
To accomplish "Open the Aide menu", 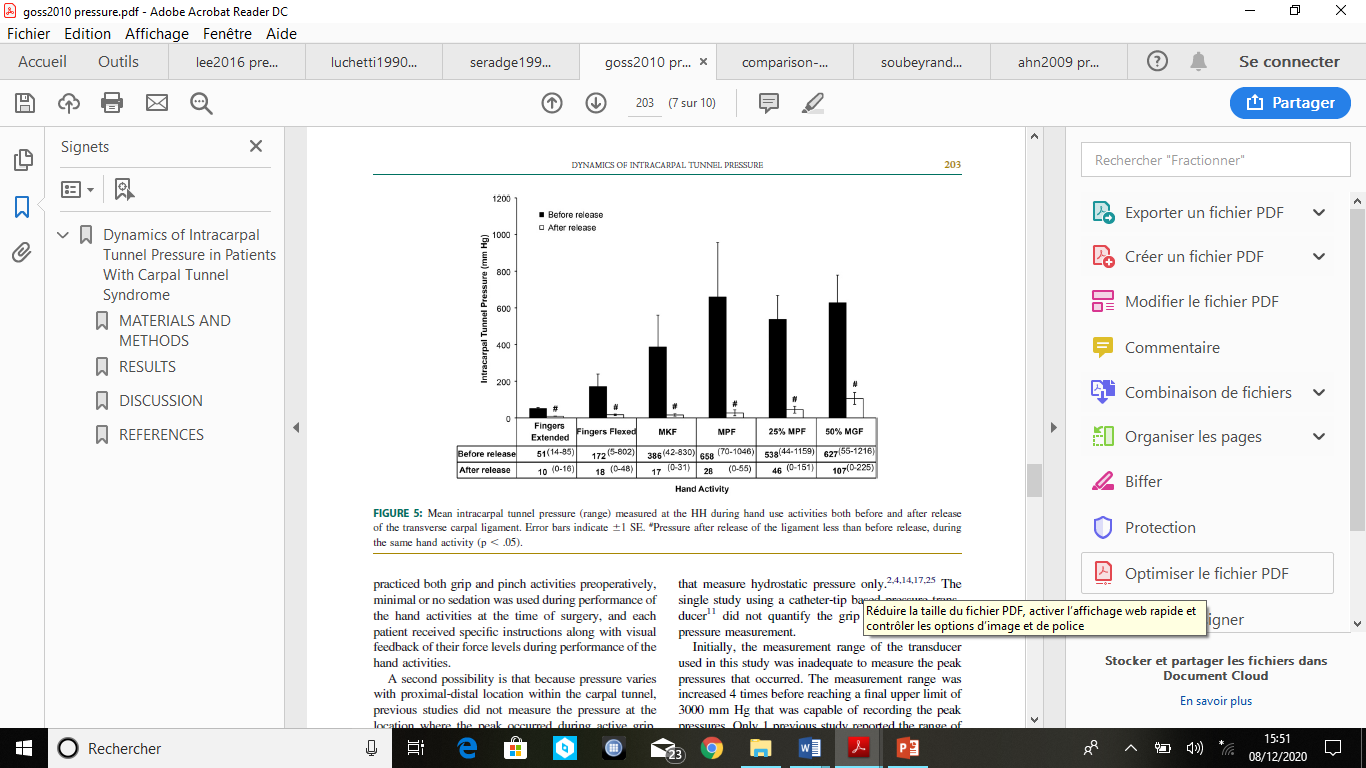I will tap(281, 33).
